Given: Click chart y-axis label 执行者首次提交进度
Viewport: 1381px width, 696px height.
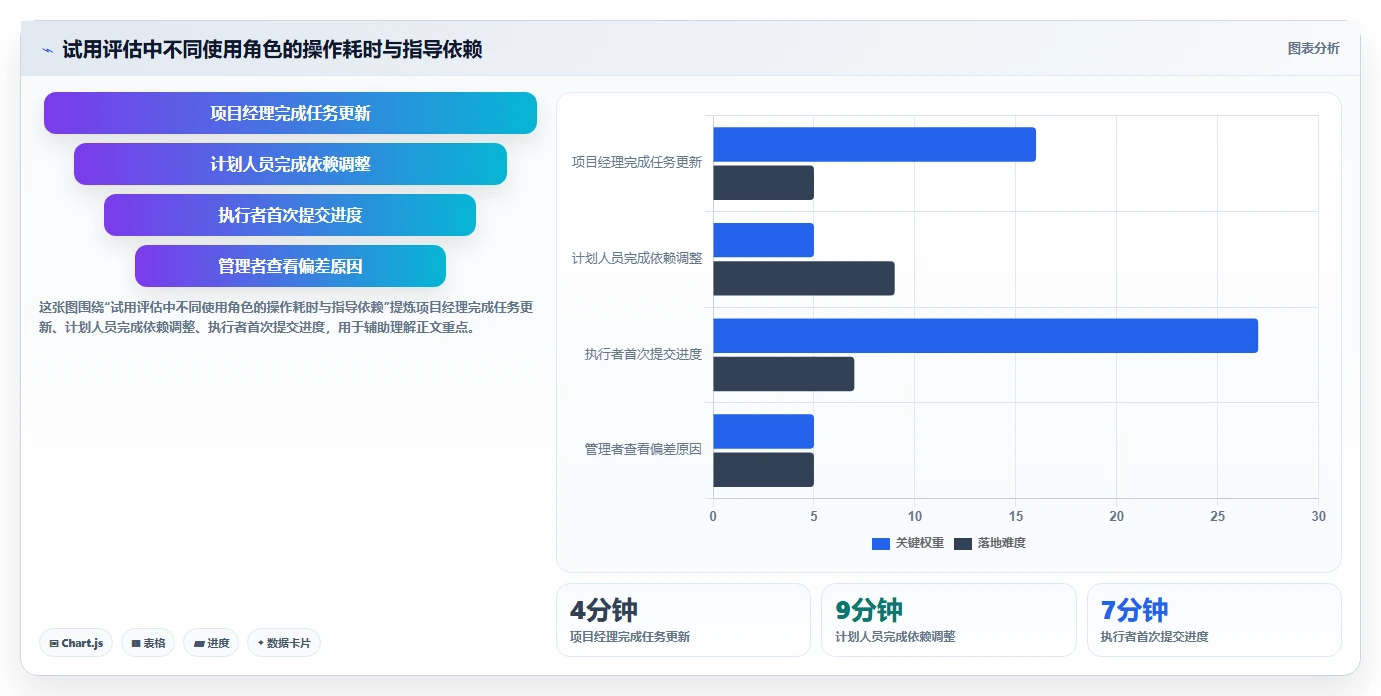Looking at the screenshot, I should [x=644, y=354].
